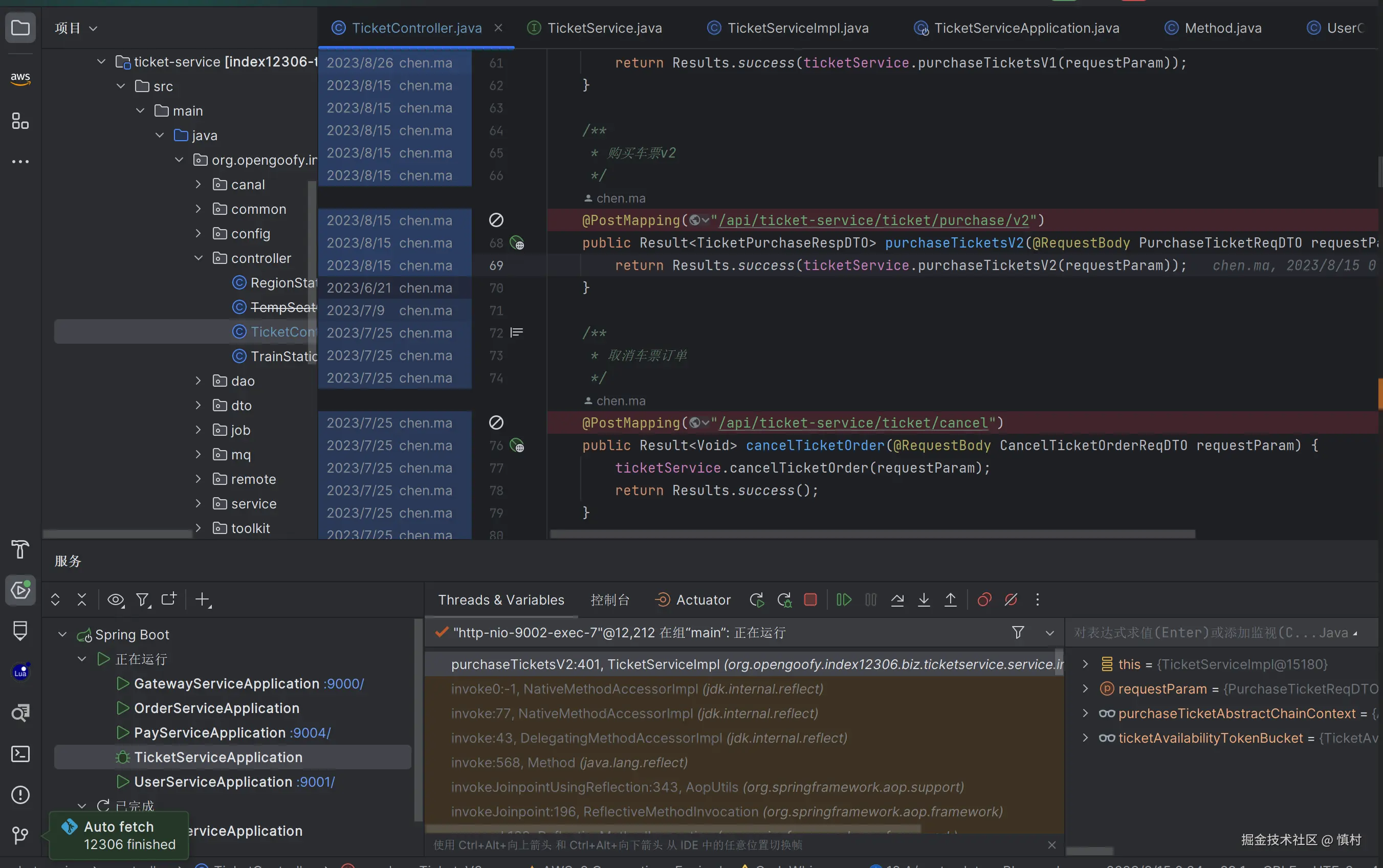Click Resume Program in debugger toolbar
This screenshot has width=1383, height=868.
tap(843, 600)
